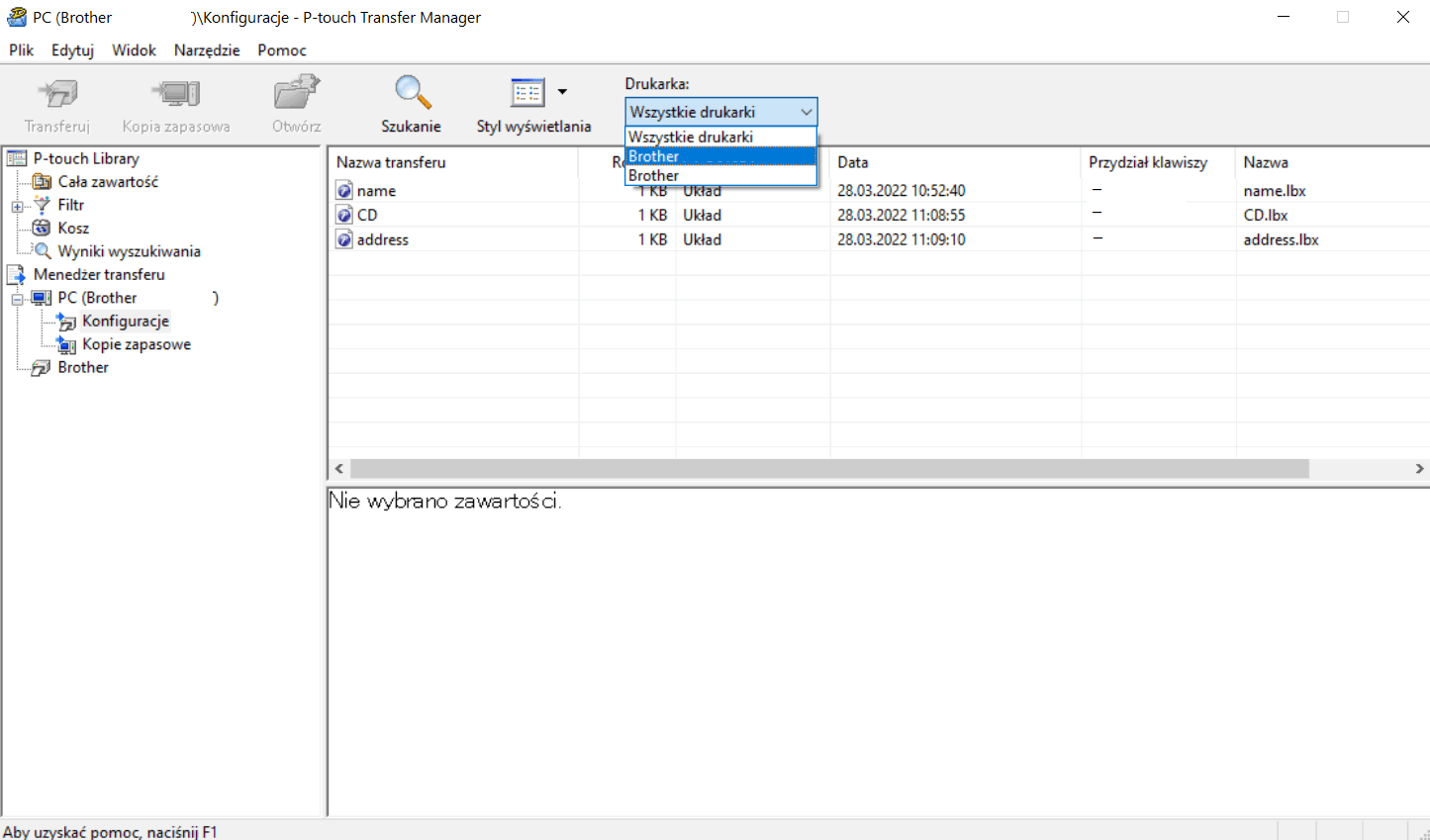Select the Kosz recycle bin item
This screenshot has width=1430, height=840.
tap(73, 228)
